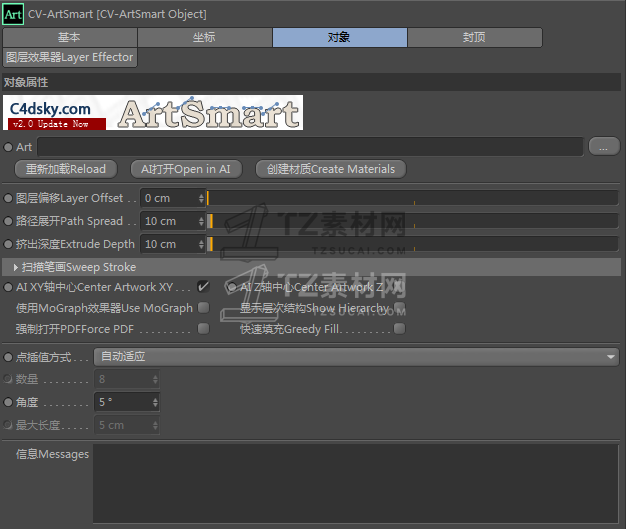The width and height of the screenshot is (626, 529).
Task: Click the CV-ArtSmart Art object icon
Action: [x=13, y=14]
